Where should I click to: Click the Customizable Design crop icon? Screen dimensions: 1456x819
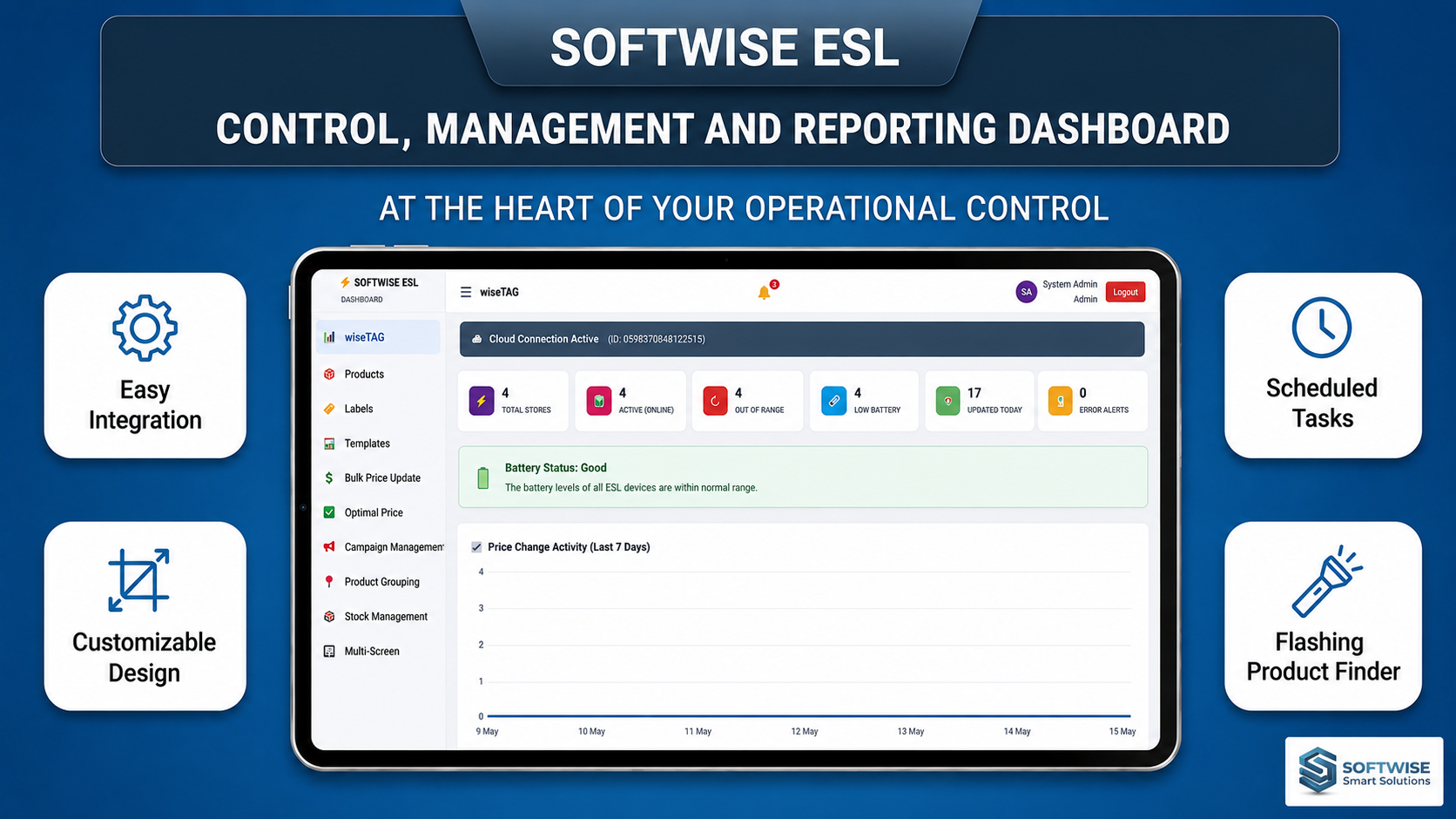pyautogui.click(x=138, y=580)
